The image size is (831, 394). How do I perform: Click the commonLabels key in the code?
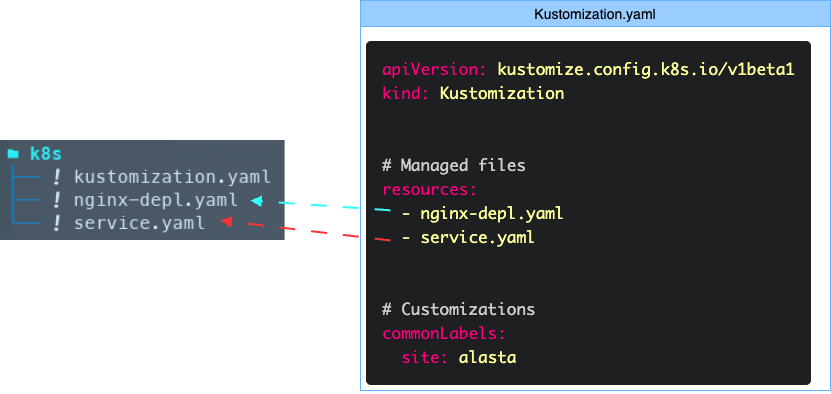pos(444,334)
